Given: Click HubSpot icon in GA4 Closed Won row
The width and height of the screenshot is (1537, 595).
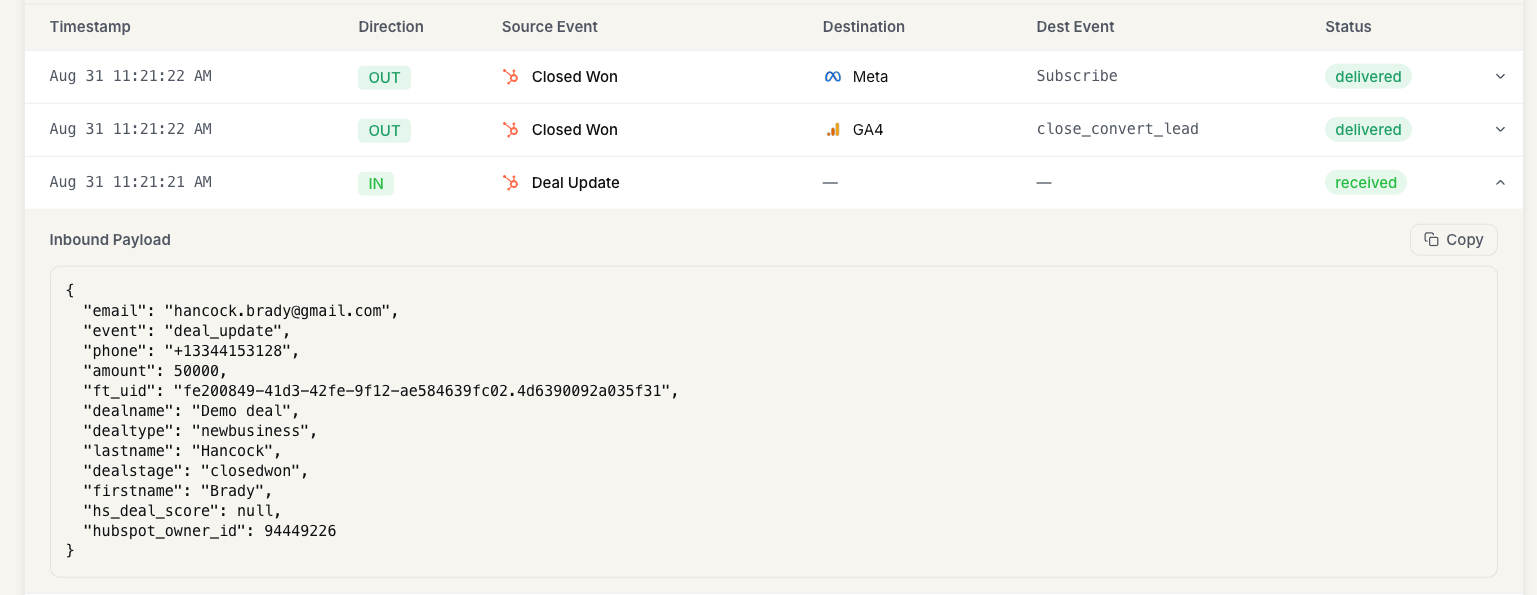Looking at the screenshot, I should (x=510, y=130).
